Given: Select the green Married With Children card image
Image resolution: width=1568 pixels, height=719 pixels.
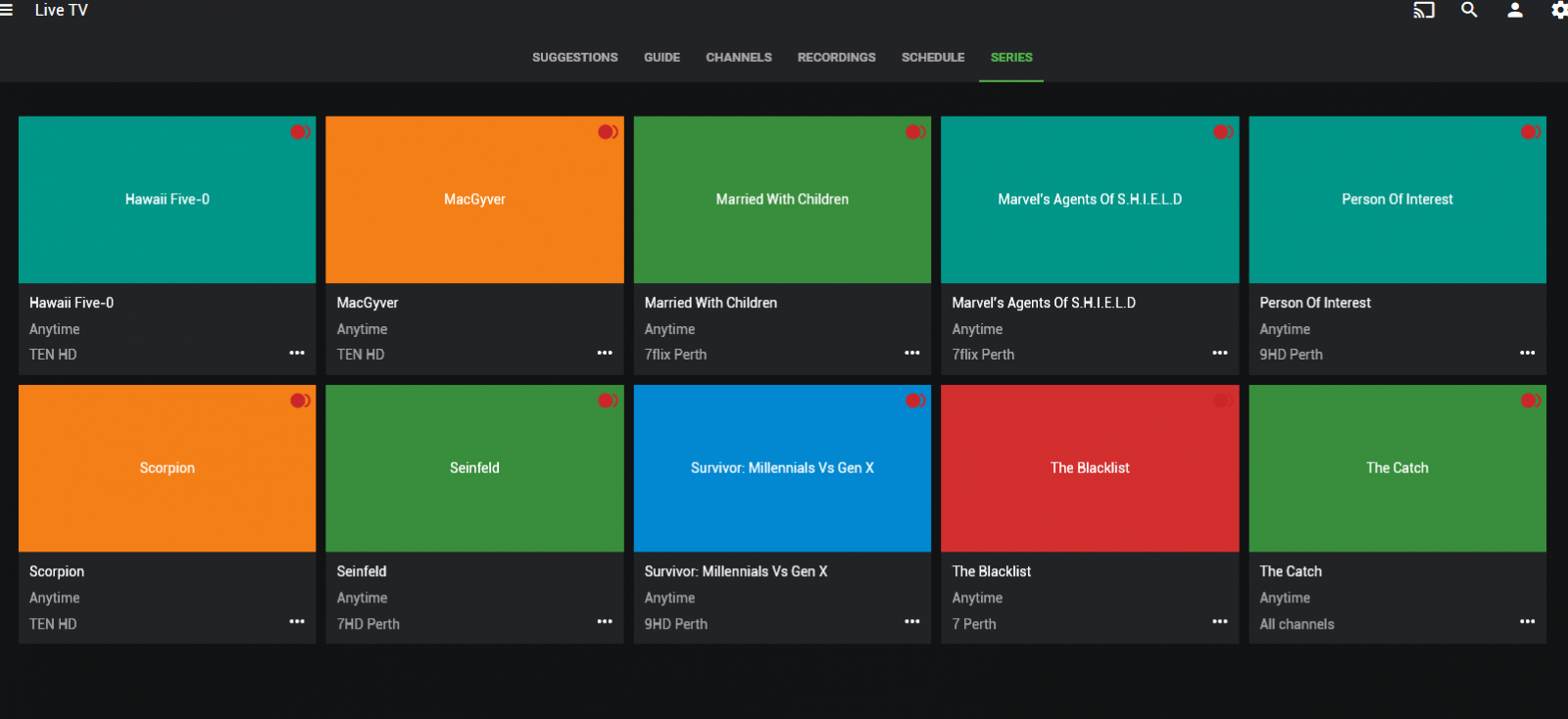Looking at the screenshot, I should point(782,200).
